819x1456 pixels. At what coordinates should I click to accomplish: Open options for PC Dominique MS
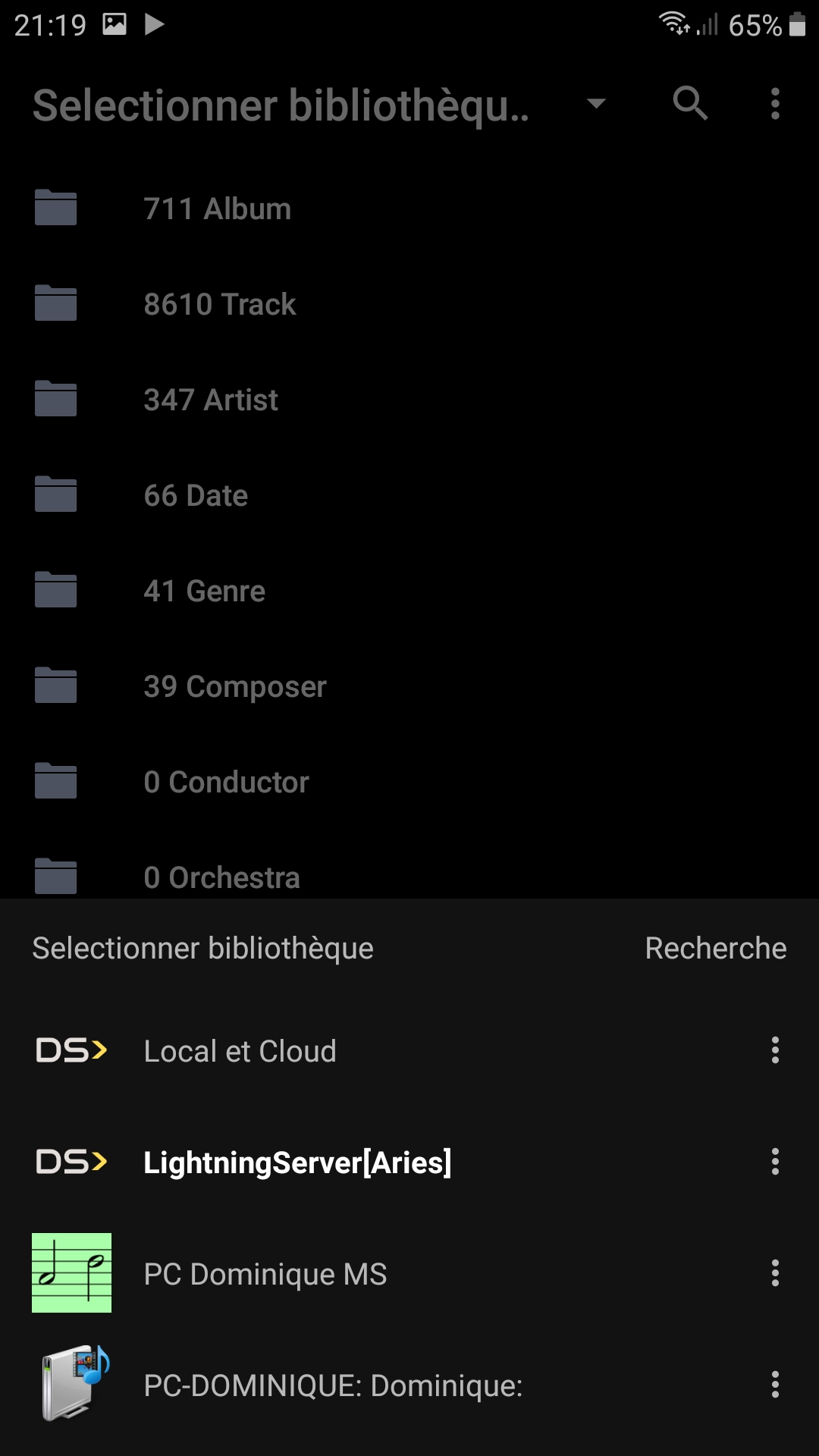coord(775,1273)
